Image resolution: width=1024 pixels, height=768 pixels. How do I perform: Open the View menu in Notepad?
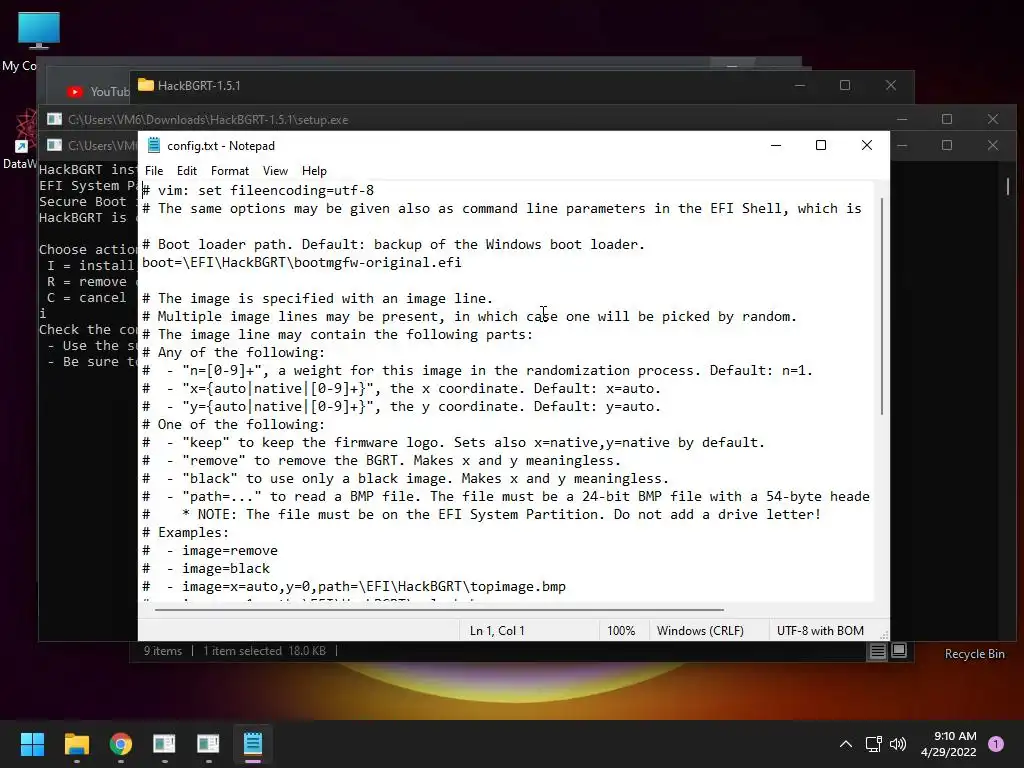point(275,171)
